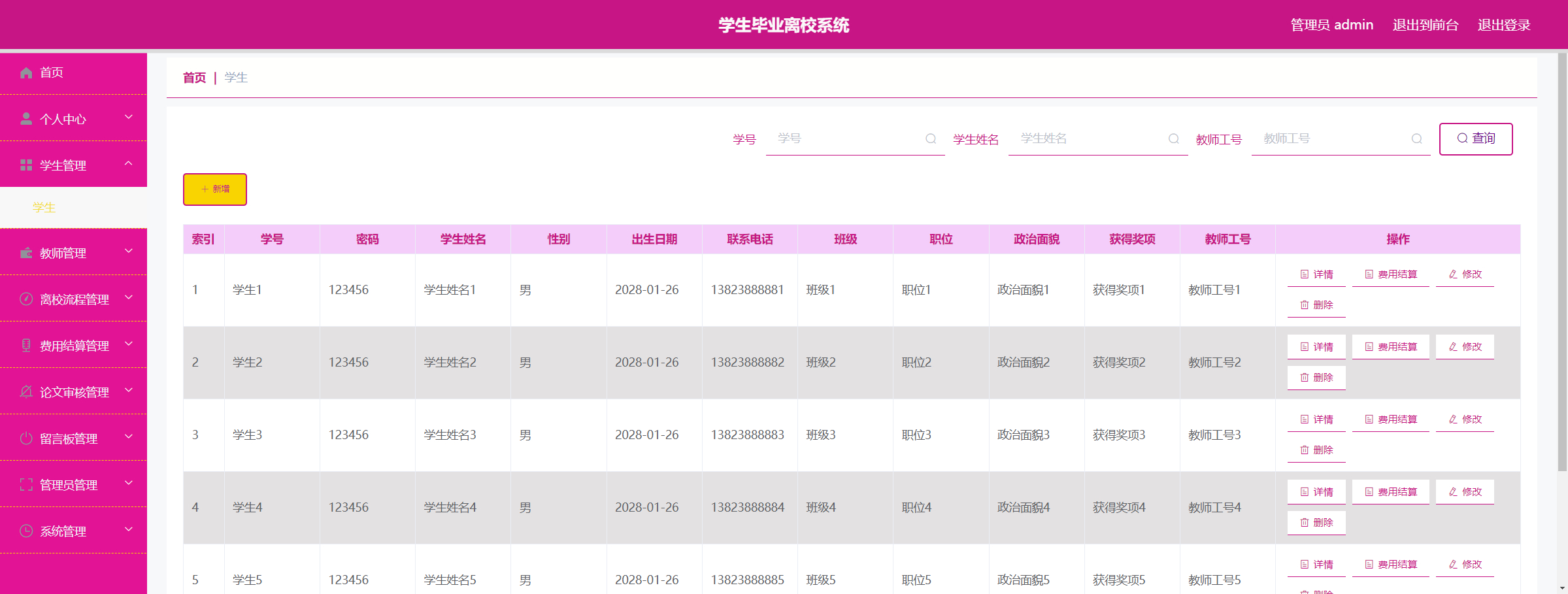This screenshot has height=594, width=1568.
Task: Open 详情 for student 学生5
Action: [1316, 565]
